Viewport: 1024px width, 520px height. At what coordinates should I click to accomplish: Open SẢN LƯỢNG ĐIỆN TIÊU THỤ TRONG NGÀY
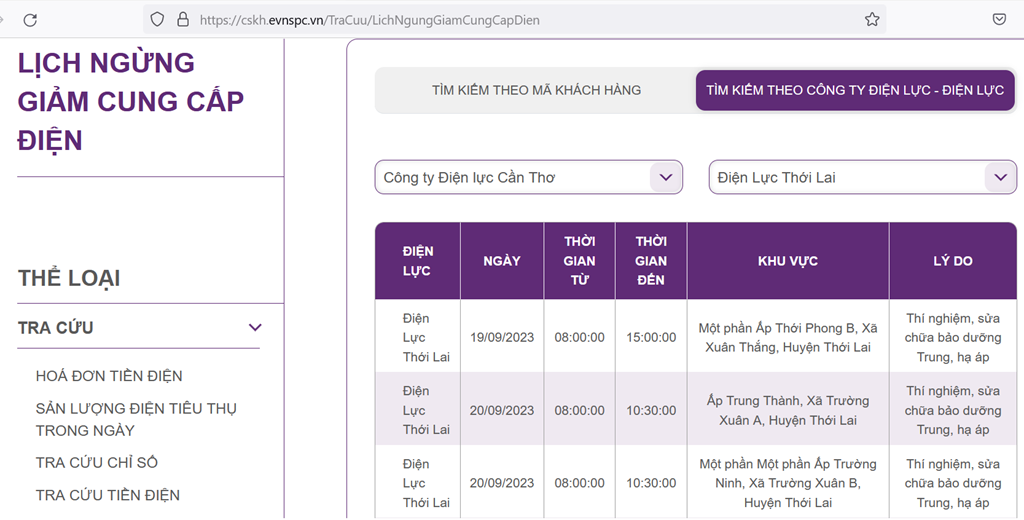[x=136, y=419]
